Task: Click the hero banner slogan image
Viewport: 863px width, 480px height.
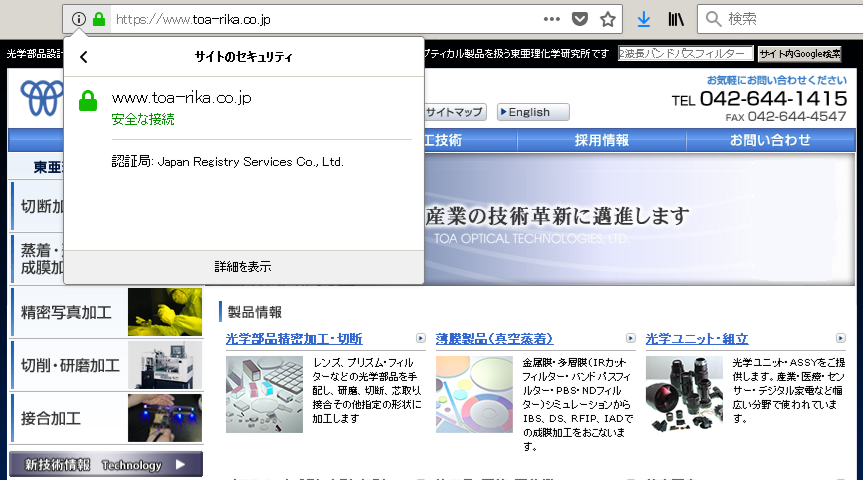Action: tap(638, 219)
